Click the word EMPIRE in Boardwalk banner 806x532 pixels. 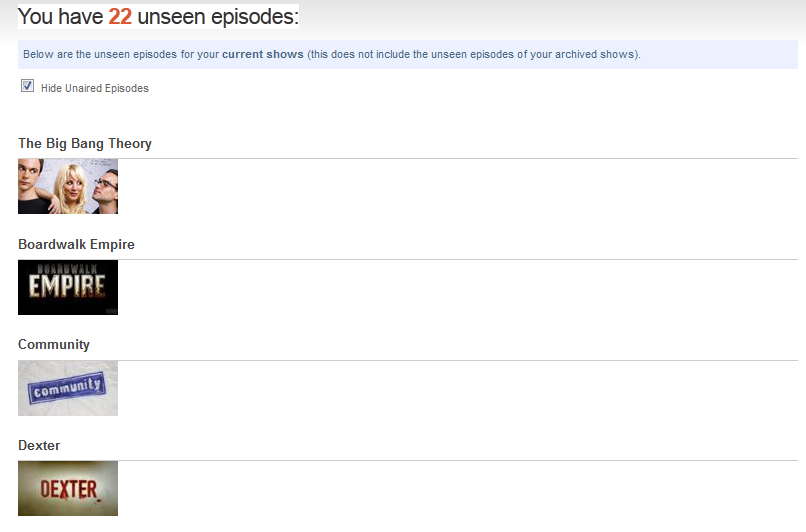67,286
